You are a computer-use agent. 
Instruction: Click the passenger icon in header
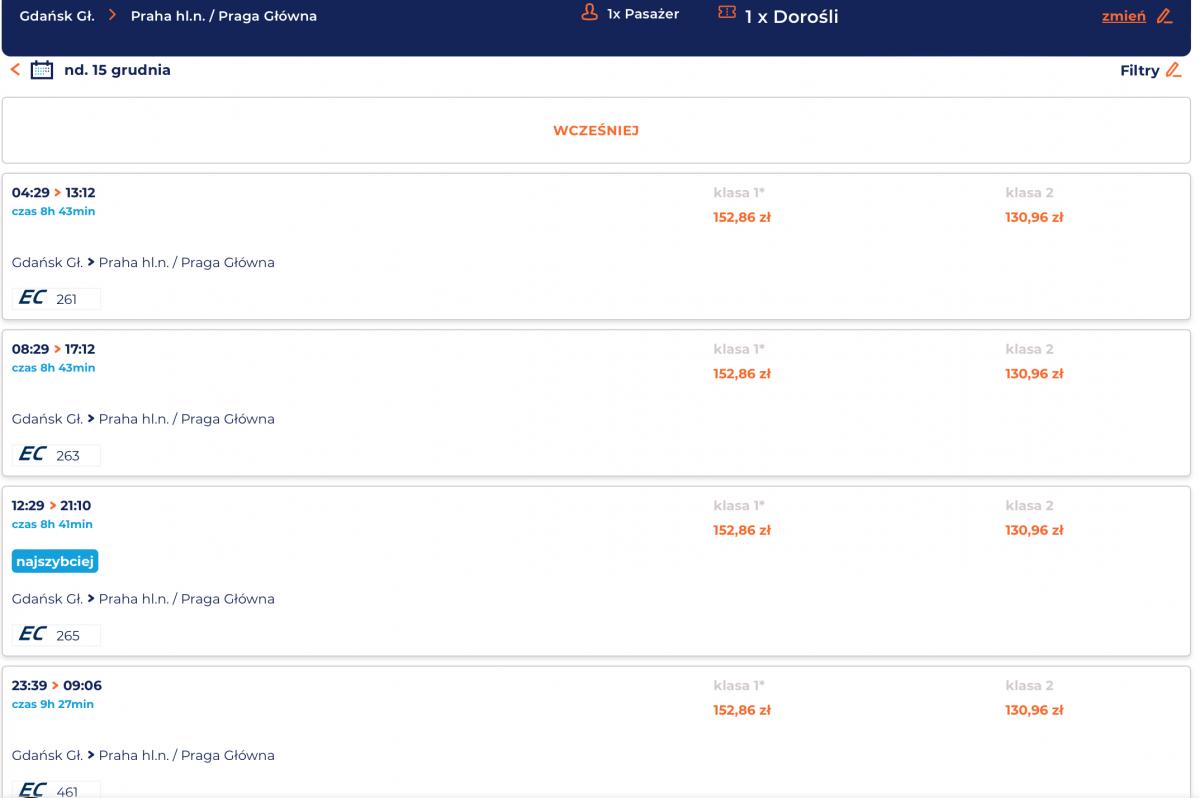tap(589, 14)
